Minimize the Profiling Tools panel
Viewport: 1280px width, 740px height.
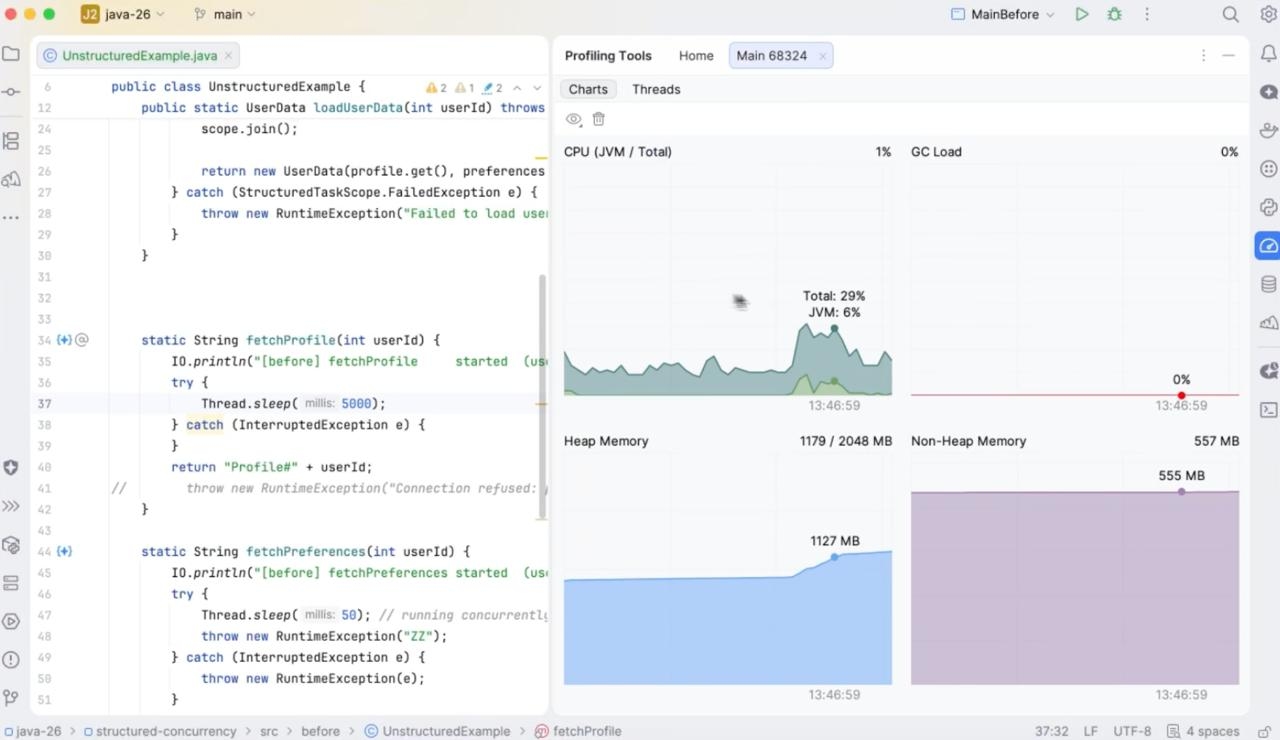[x=1229, y=56]
